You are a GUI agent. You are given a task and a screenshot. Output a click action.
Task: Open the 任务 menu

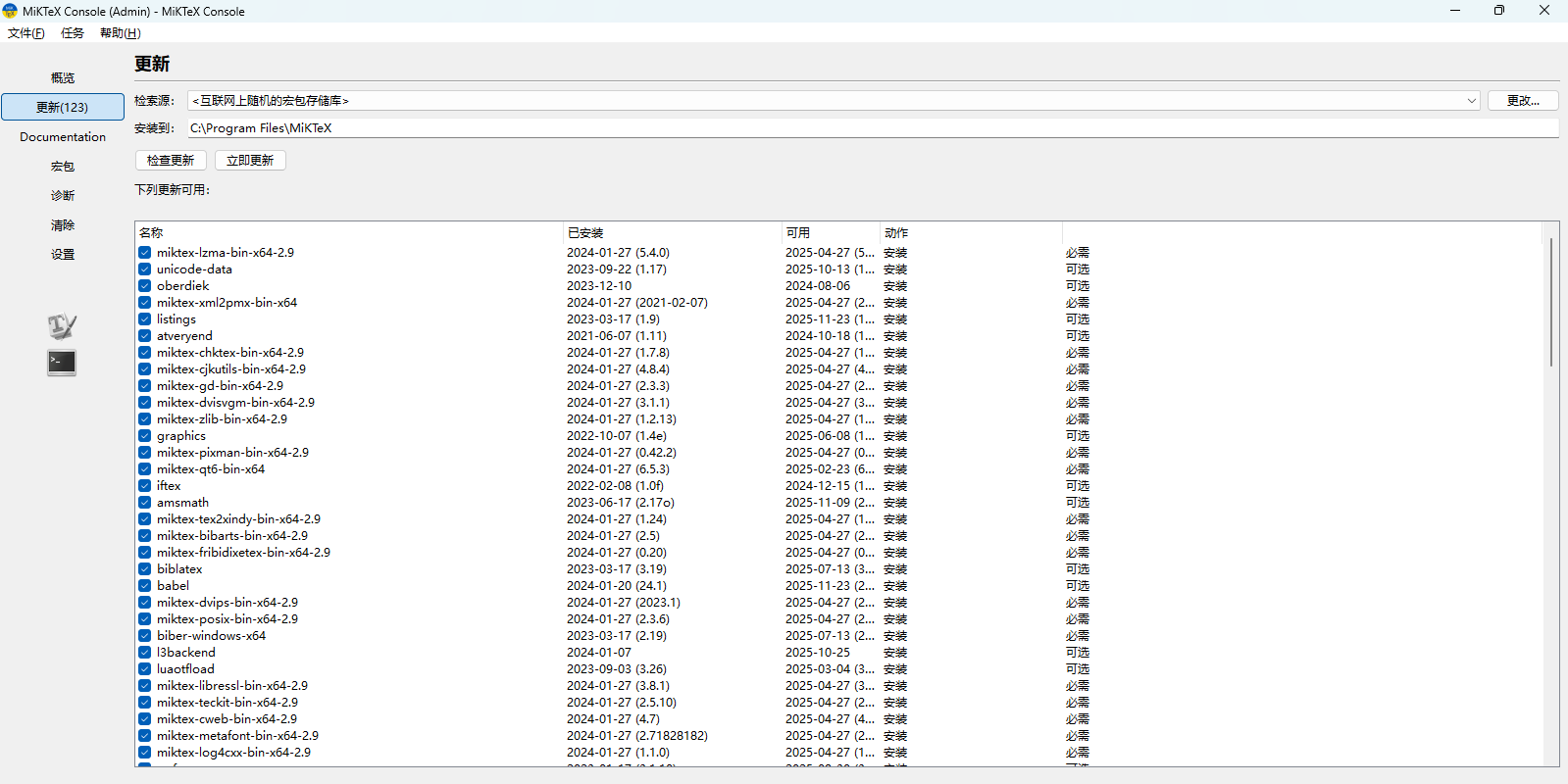click(73, 33)
